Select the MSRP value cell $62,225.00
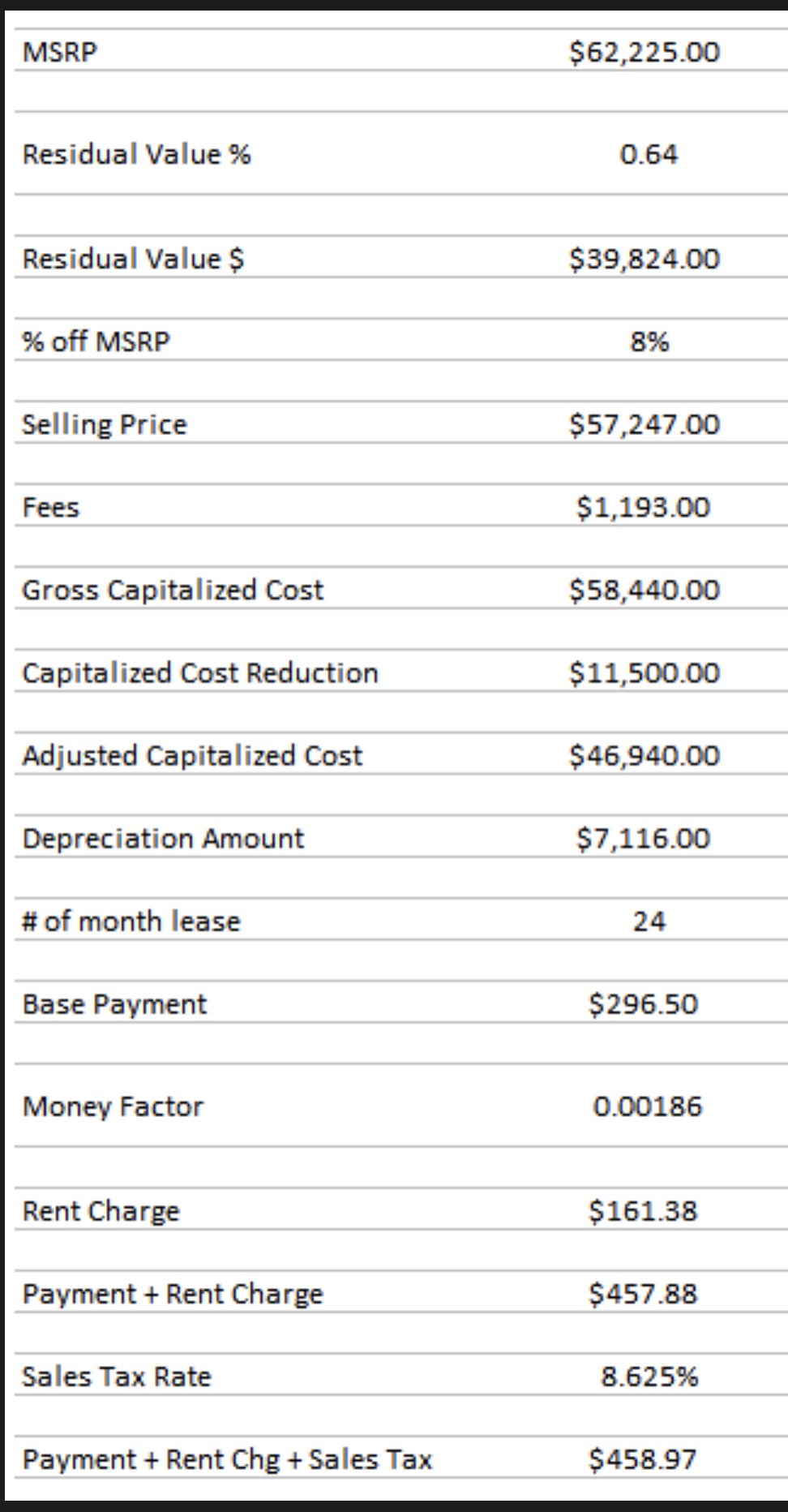This screenshot has height=1512, width=788. (645, 52)
